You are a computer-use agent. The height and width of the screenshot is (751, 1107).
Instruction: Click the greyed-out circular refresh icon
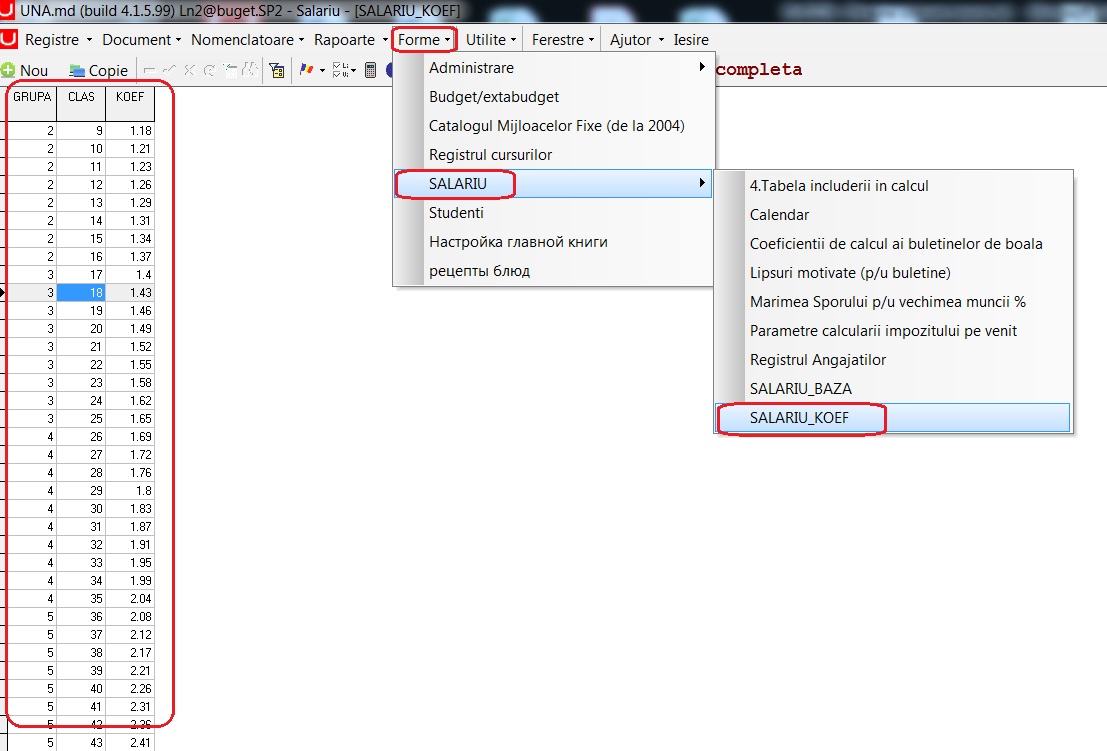click(x=210, y=70)
